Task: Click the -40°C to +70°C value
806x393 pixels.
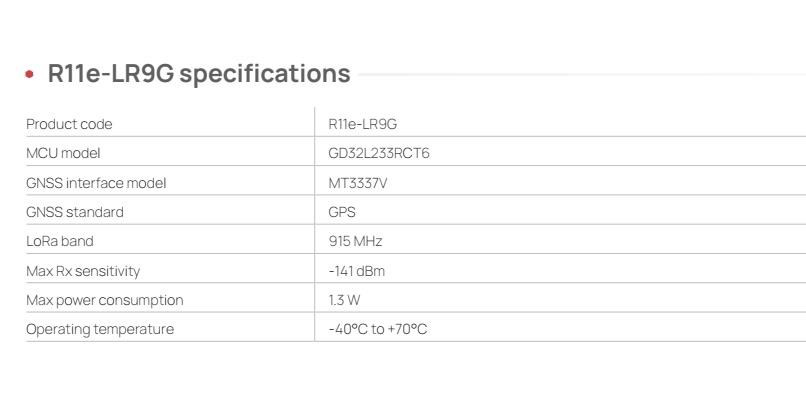Action: click(377, 329)
